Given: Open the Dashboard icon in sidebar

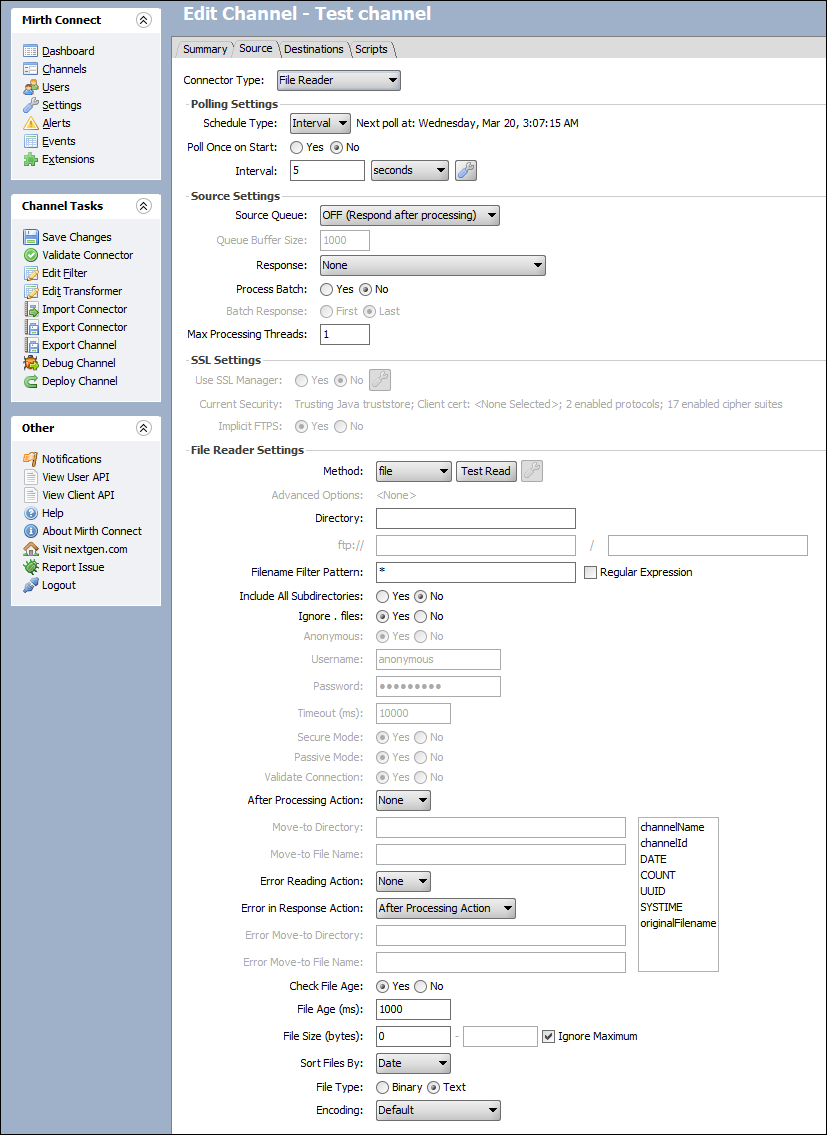Looking at the screenshot, I should (30, 51).
